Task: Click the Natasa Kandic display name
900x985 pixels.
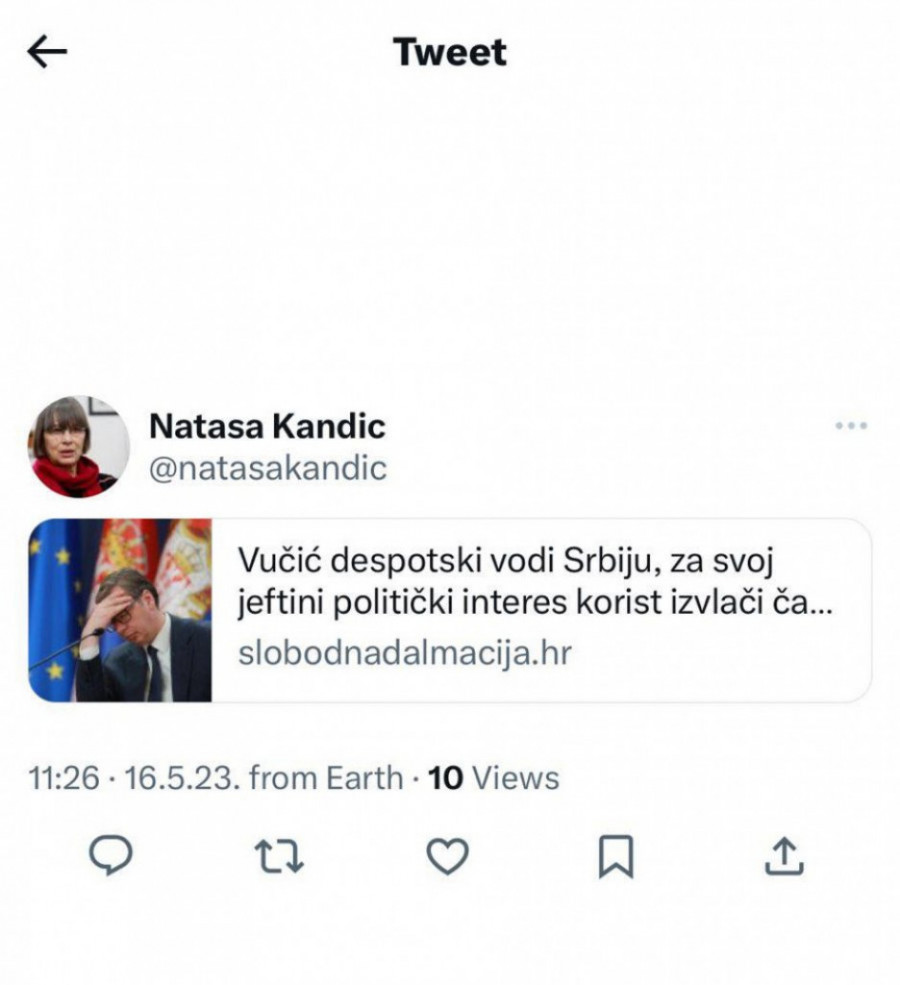Action: 267,426
